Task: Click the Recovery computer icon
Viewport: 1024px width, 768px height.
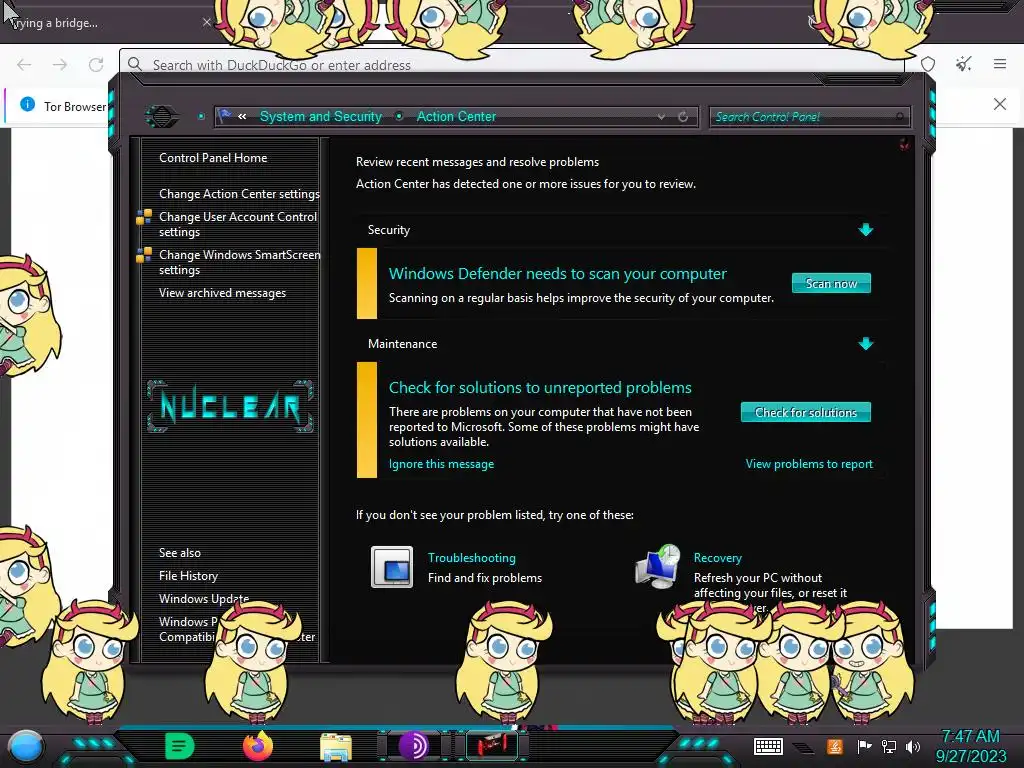Action: click(658, 567)
